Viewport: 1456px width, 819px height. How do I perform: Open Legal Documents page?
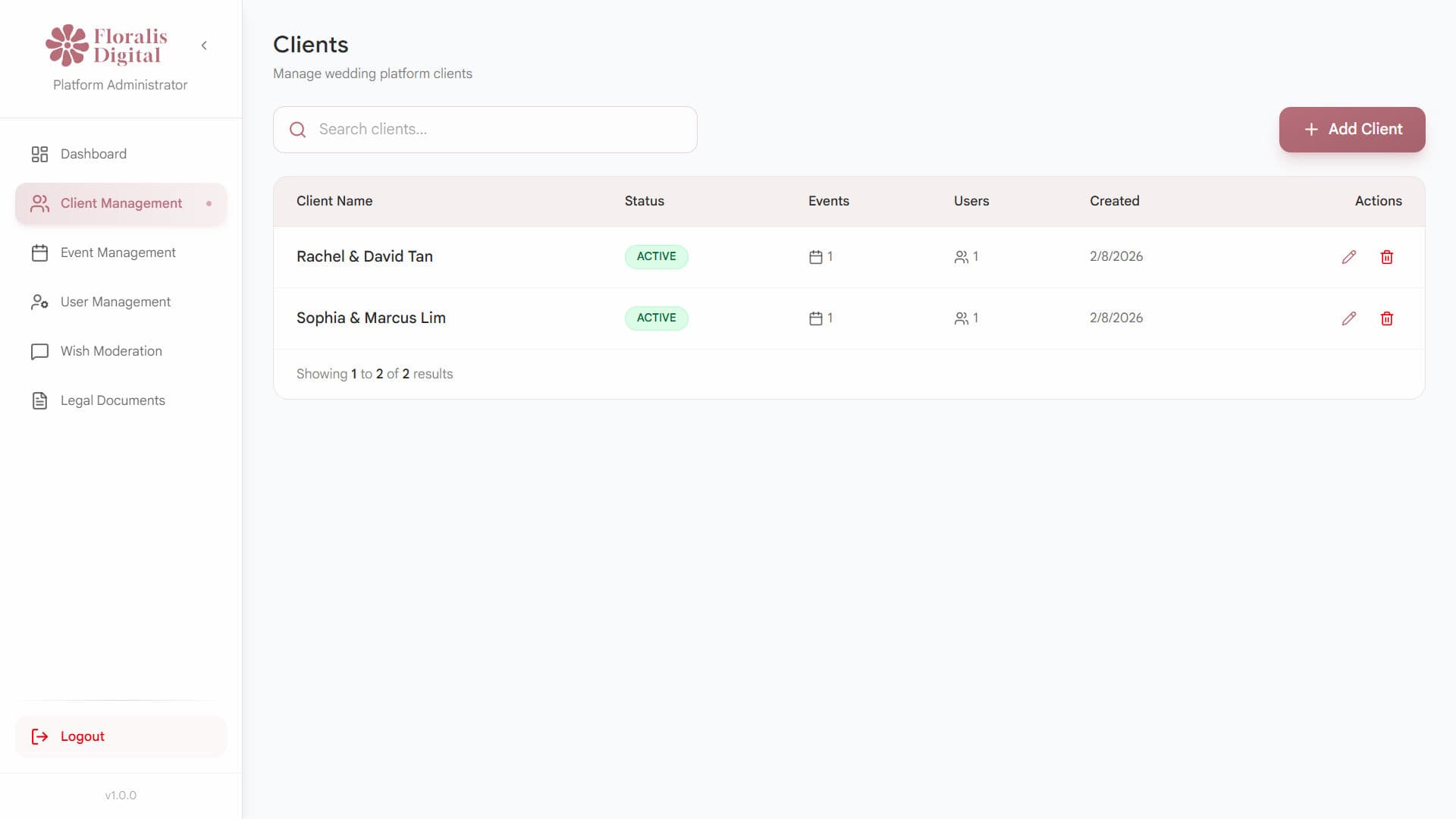coord(121,400)
